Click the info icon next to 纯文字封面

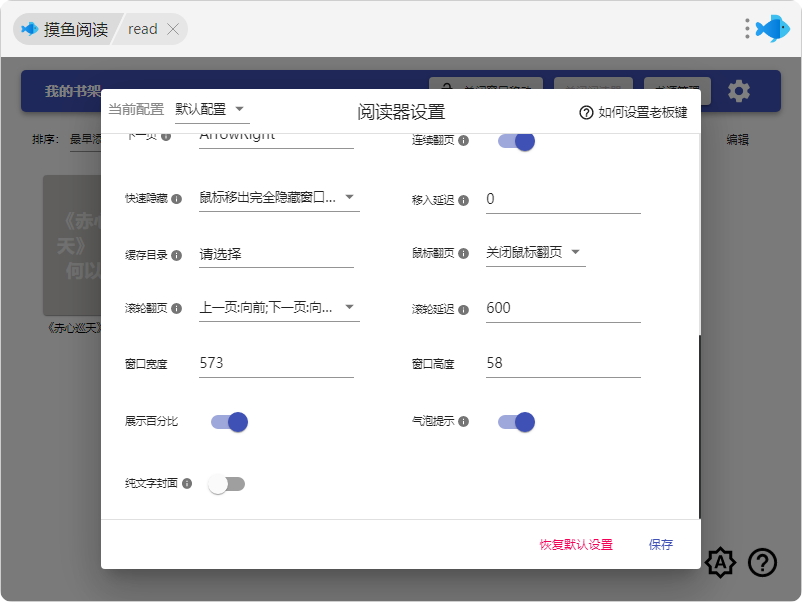(x=187, y=483)
